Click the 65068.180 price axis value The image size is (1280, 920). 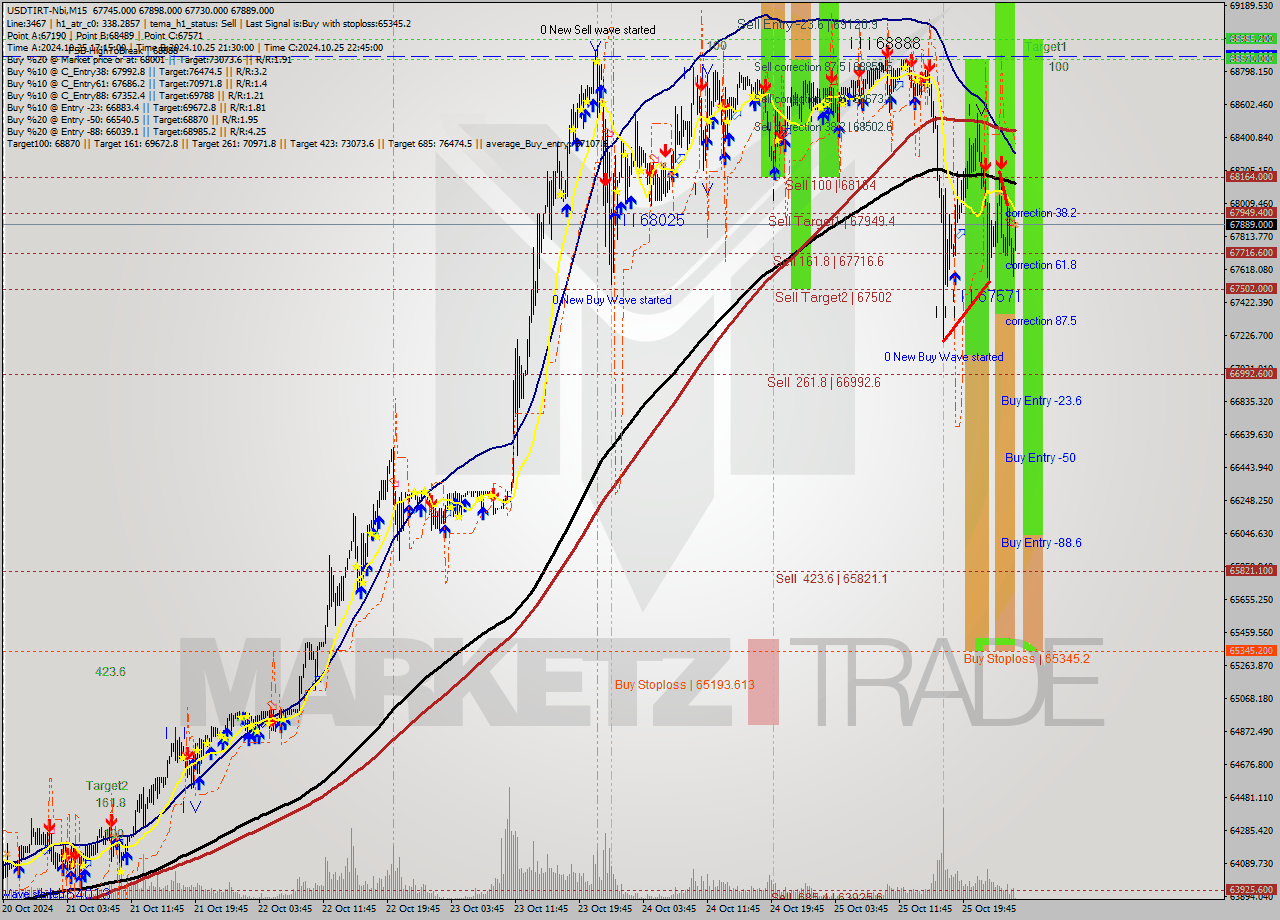click(x=1251, y=698)
